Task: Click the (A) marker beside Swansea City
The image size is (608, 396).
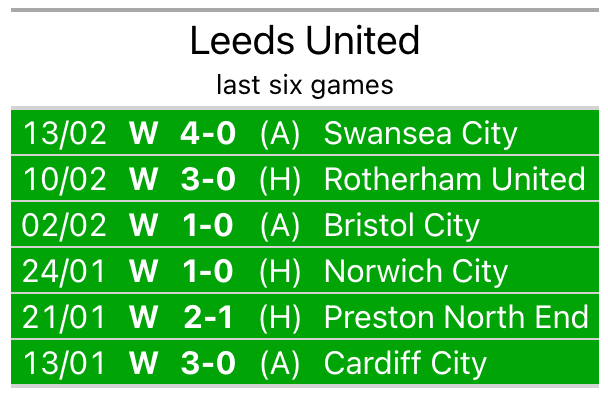Action: 280,134
